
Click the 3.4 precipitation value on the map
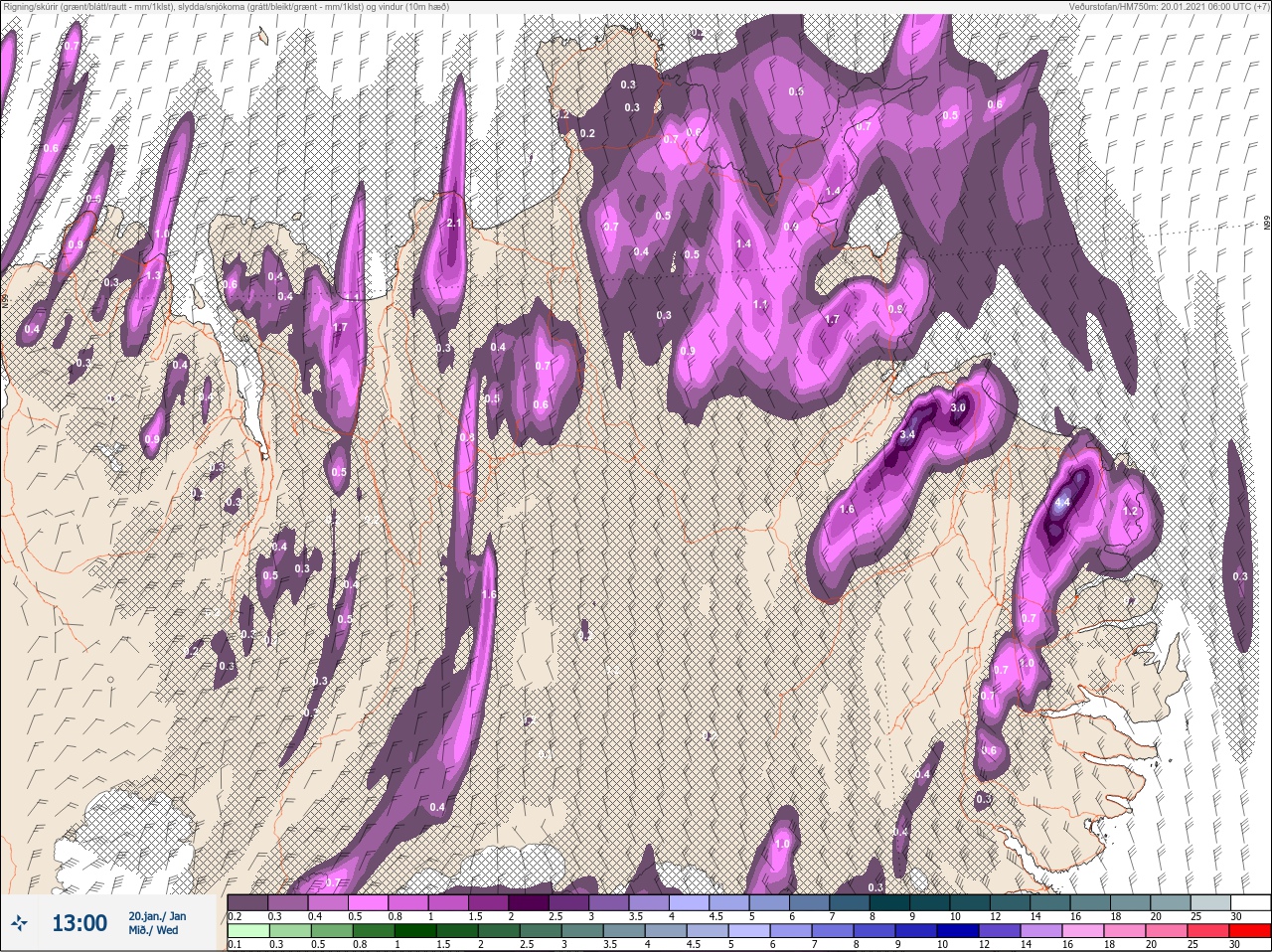click(x=907, y=434)
